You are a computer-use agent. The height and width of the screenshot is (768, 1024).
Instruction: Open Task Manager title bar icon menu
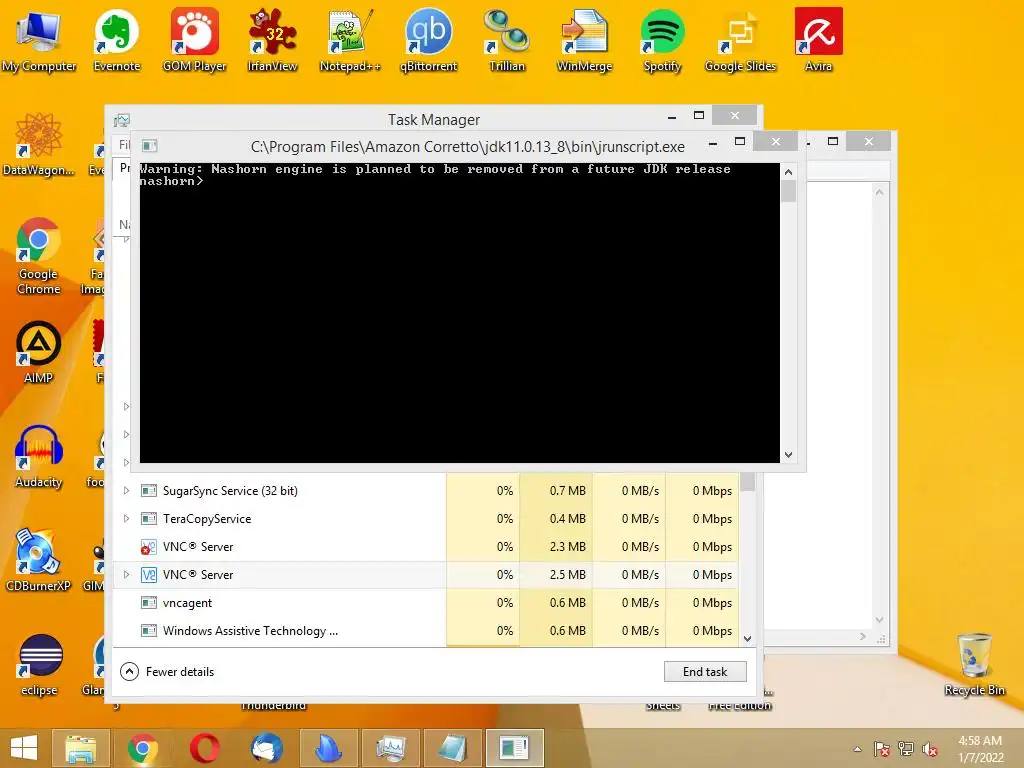coord(122,120)
